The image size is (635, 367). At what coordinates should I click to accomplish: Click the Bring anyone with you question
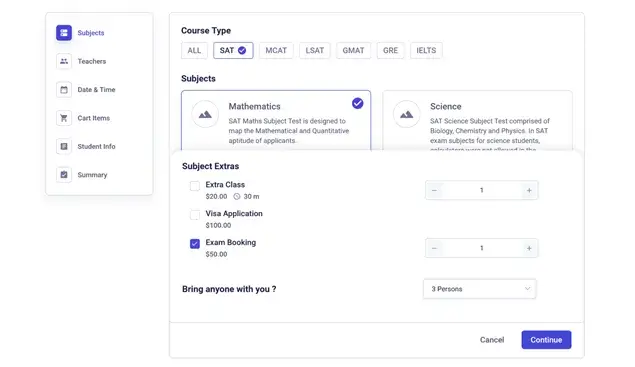229,289
